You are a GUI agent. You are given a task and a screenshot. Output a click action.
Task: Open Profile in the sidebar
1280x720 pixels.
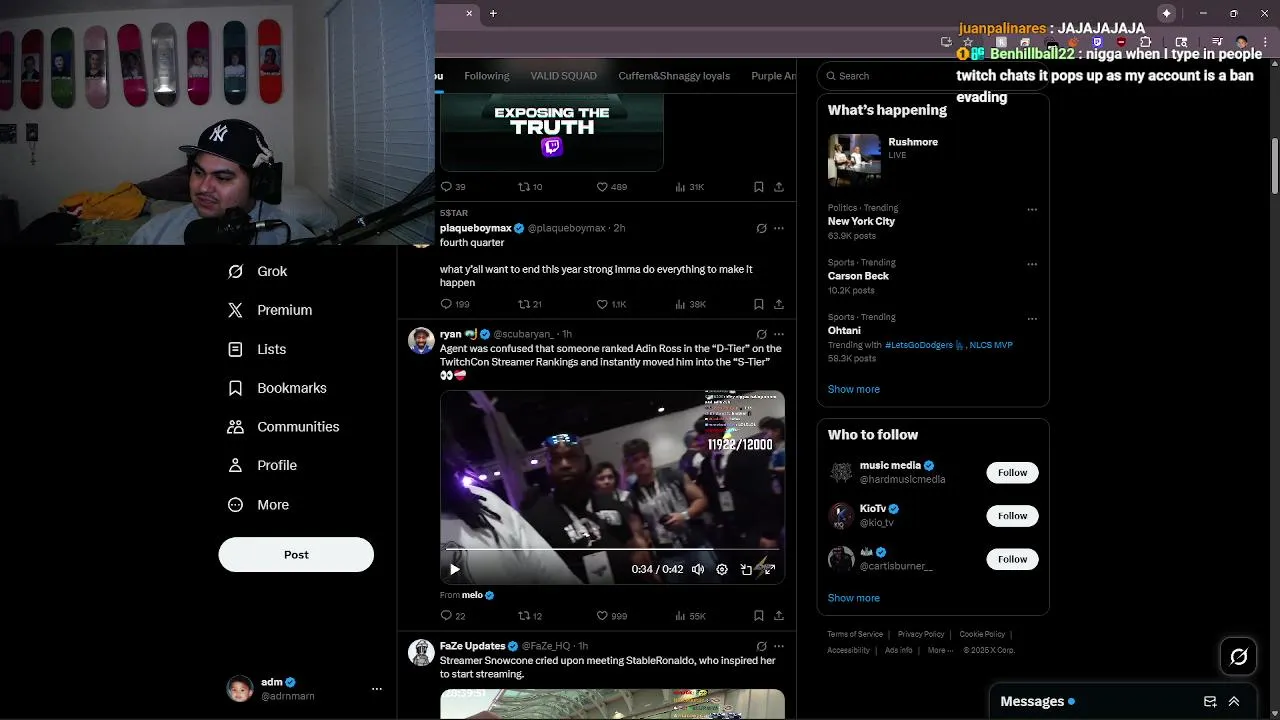(x=263, y=466)
